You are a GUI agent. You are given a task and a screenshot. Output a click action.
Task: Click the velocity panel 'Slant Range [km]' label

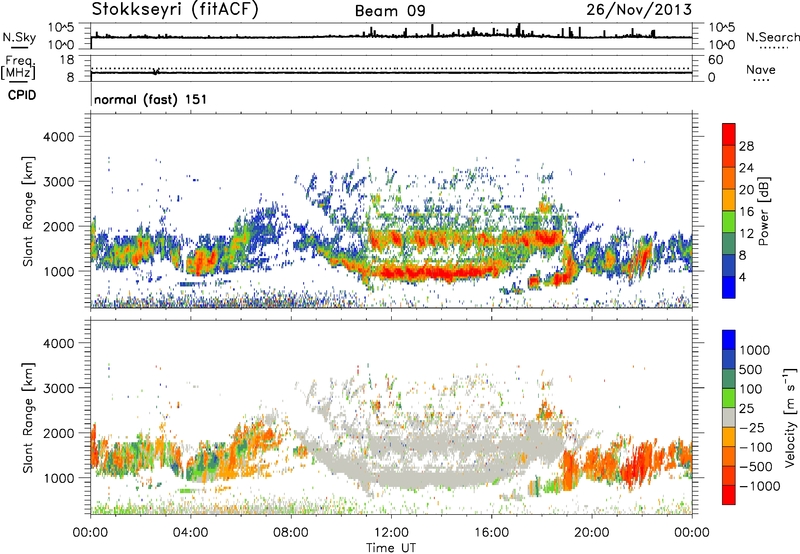click(x=28, y=417)
